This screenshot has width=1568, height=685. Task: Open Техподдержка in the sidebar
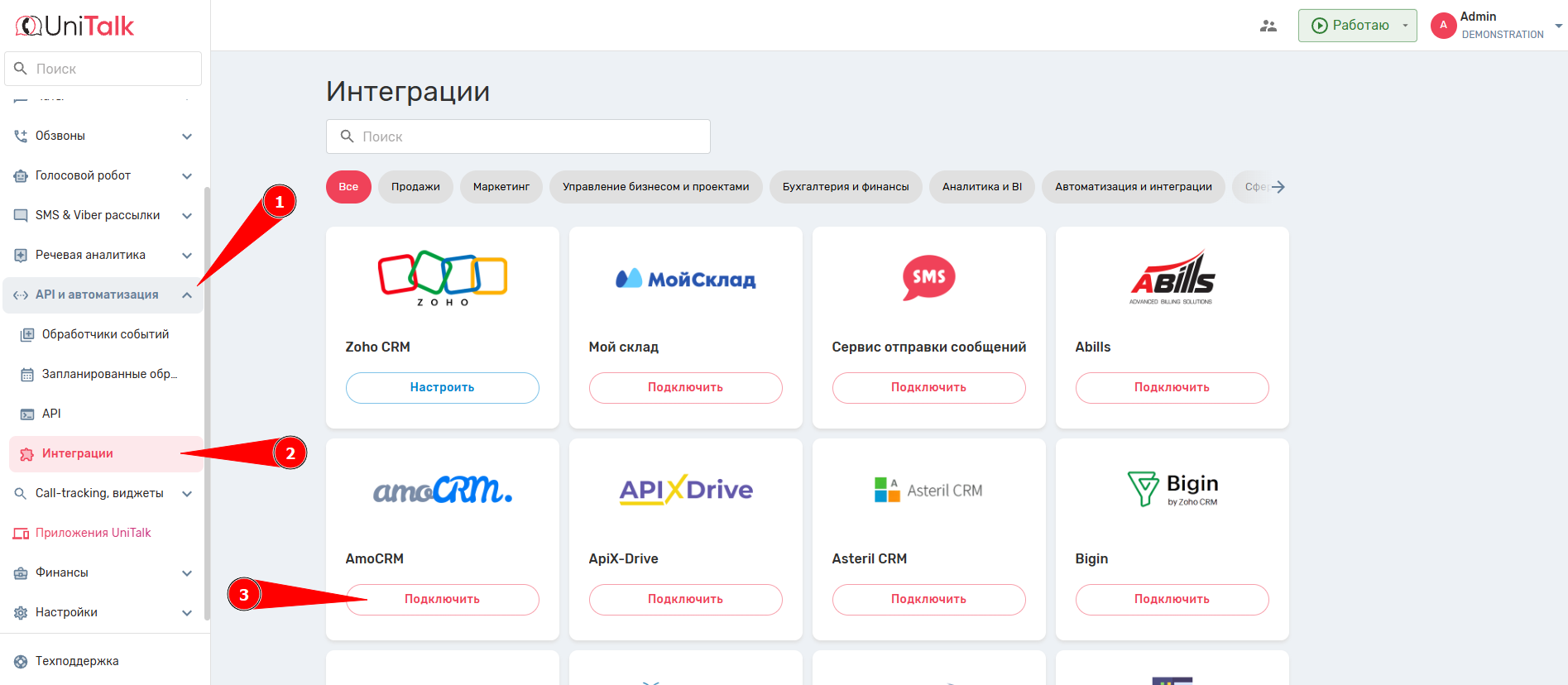coord(77,661)
